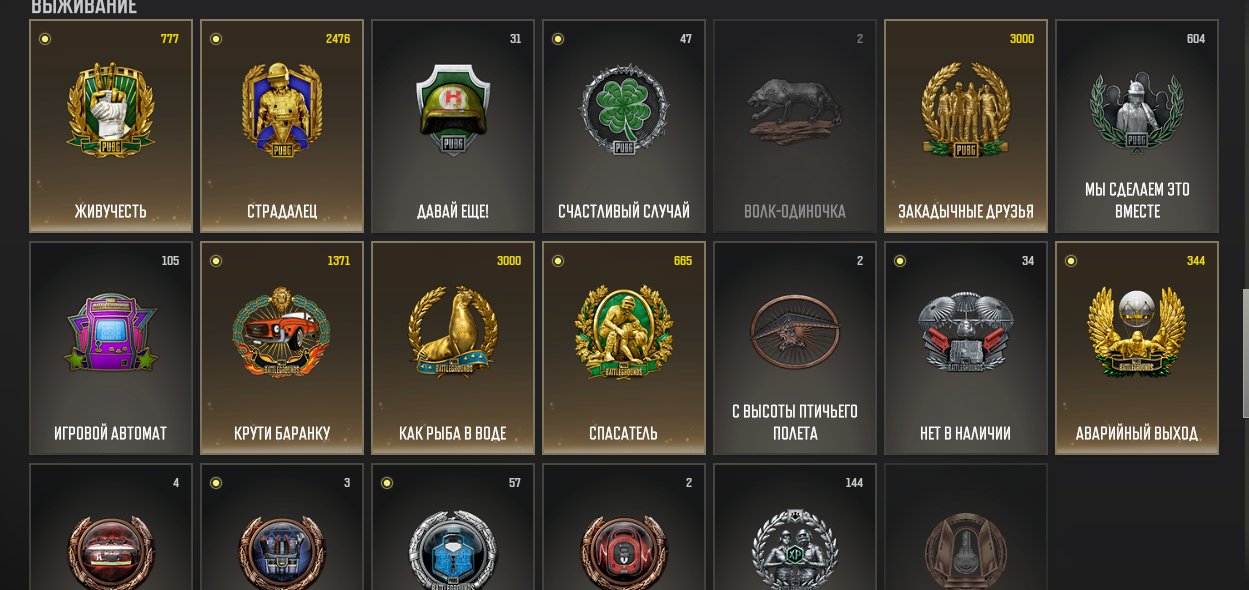This screenshot has height=590, width=1249.
Task: Select the Счастливый случай clover medal
Action: click(624, 126)
